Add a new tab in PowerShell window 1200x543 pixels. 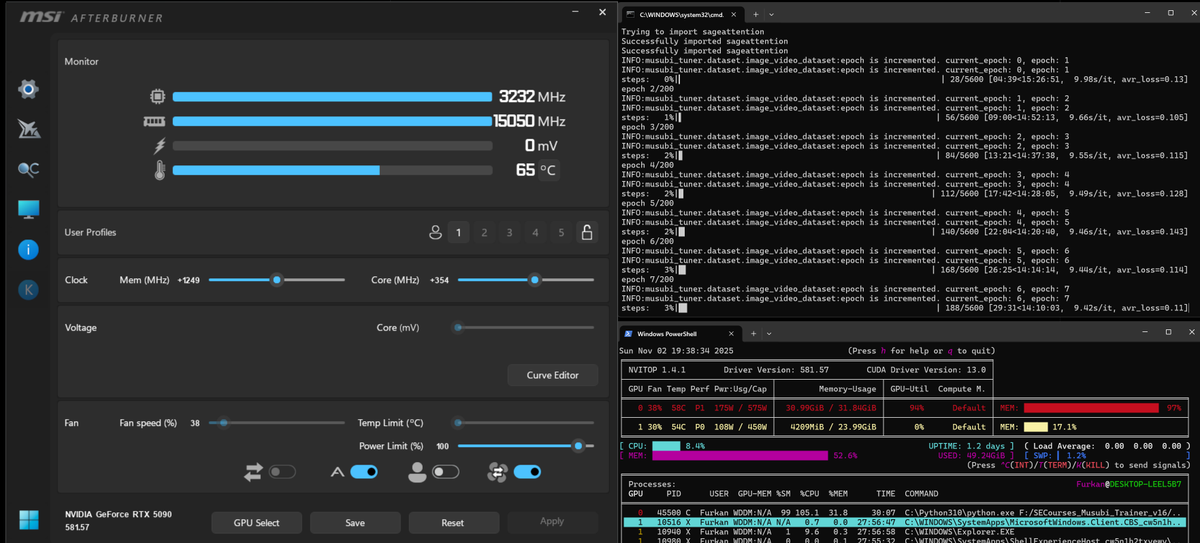click(753, 333)
